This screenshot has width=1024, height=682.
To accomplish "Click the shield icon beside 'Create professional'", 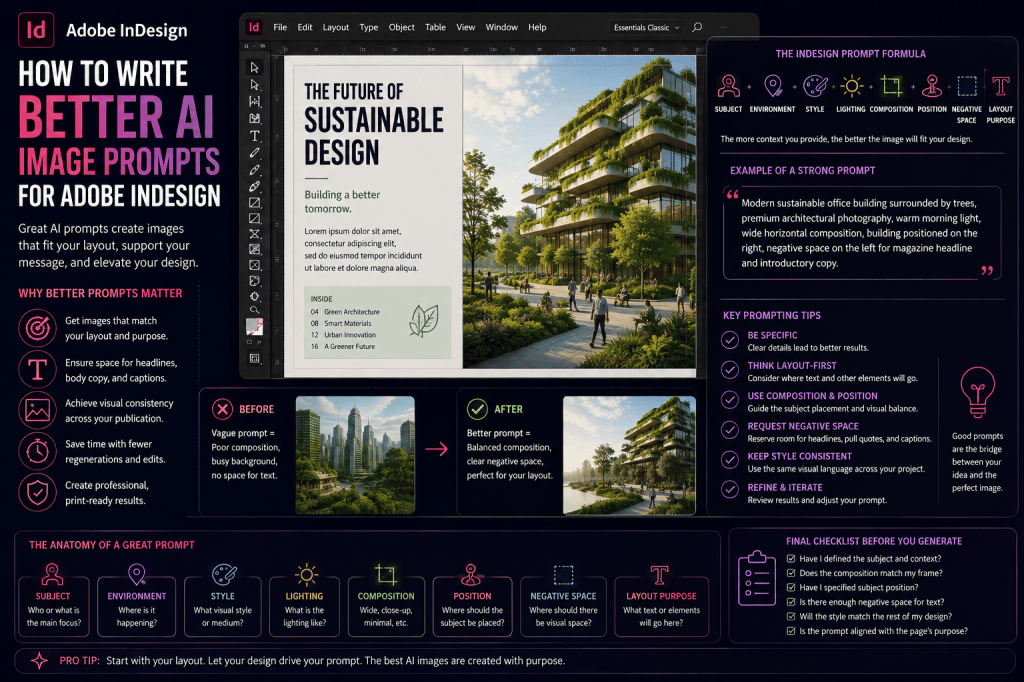I will pos(37,493).
